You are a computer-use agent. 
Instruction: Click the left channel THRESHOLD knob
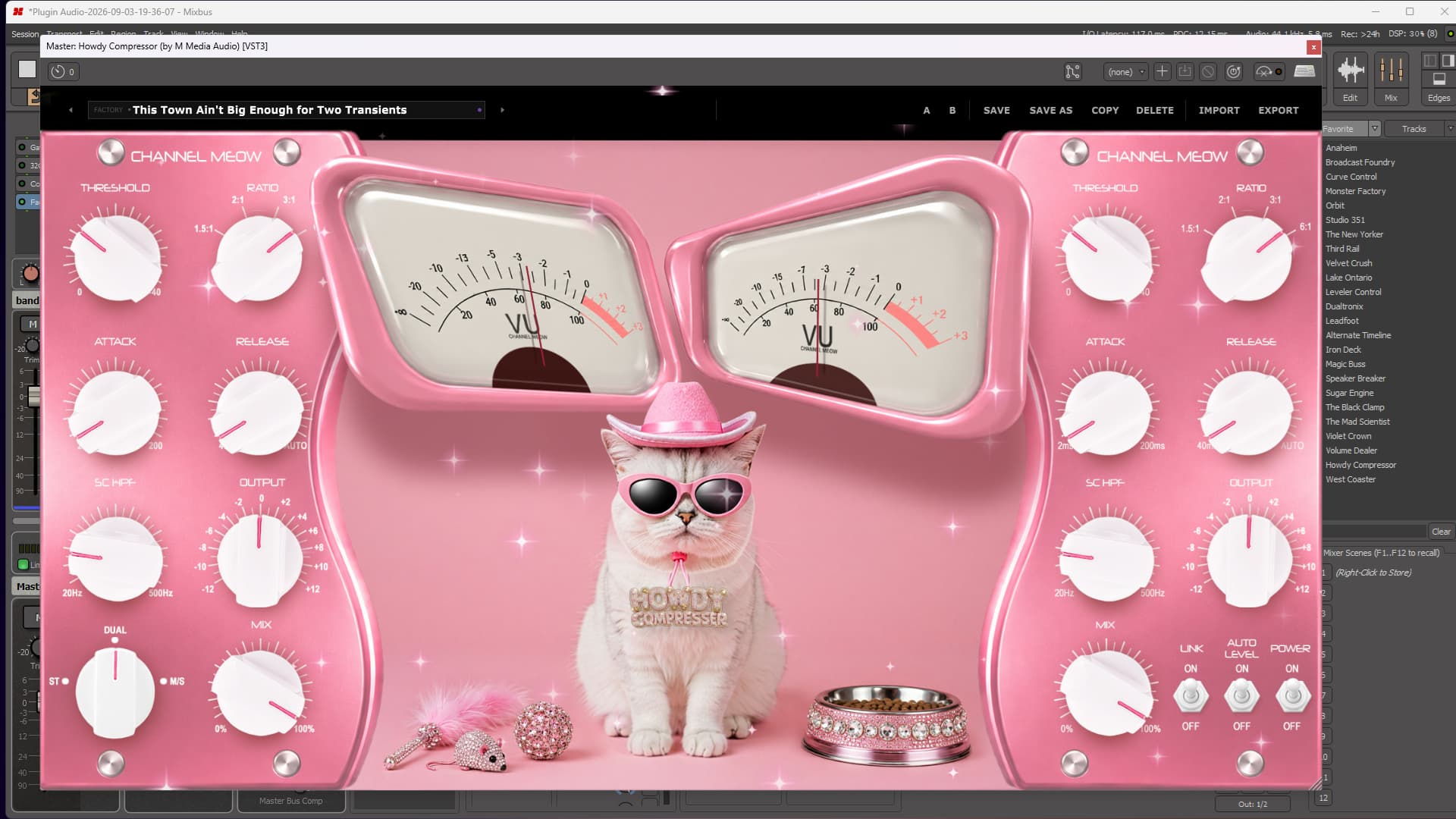117,257
